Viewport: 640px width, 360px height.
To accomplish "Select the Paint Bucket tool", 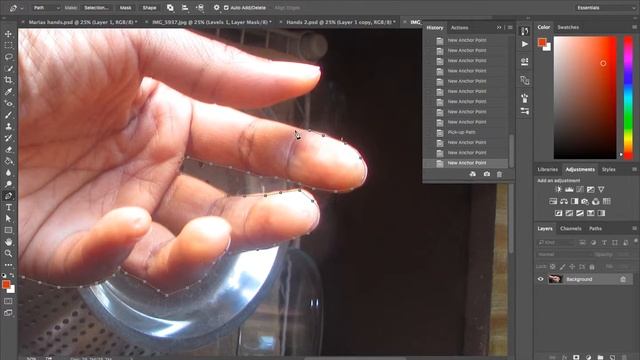I will 8,161.
